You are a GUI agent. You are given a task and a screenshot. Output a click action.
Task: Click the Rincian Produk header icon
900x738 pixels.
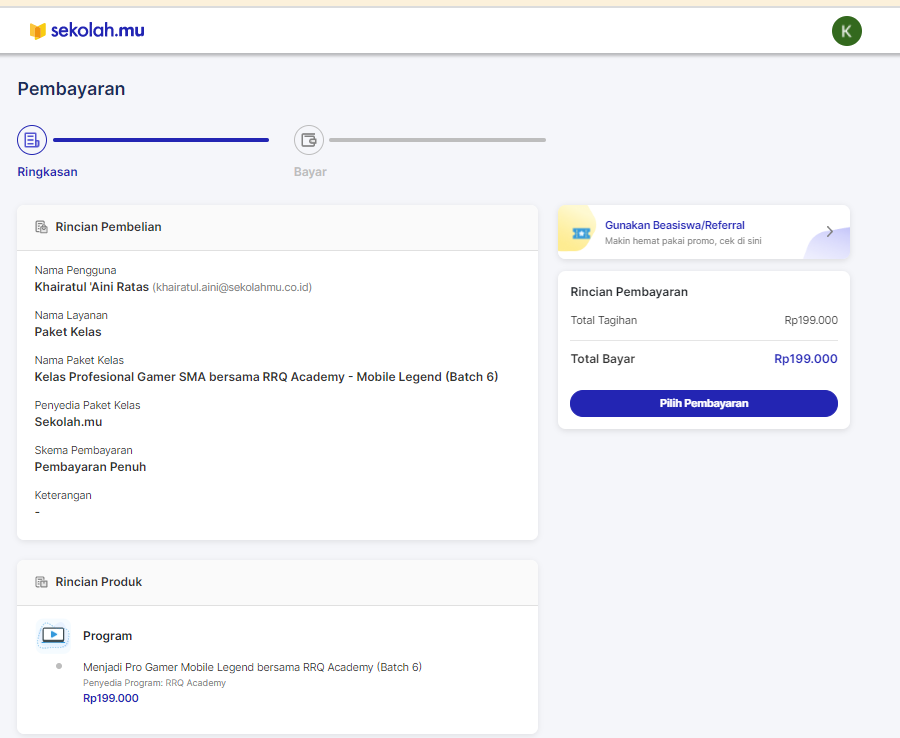click(41, 582)
